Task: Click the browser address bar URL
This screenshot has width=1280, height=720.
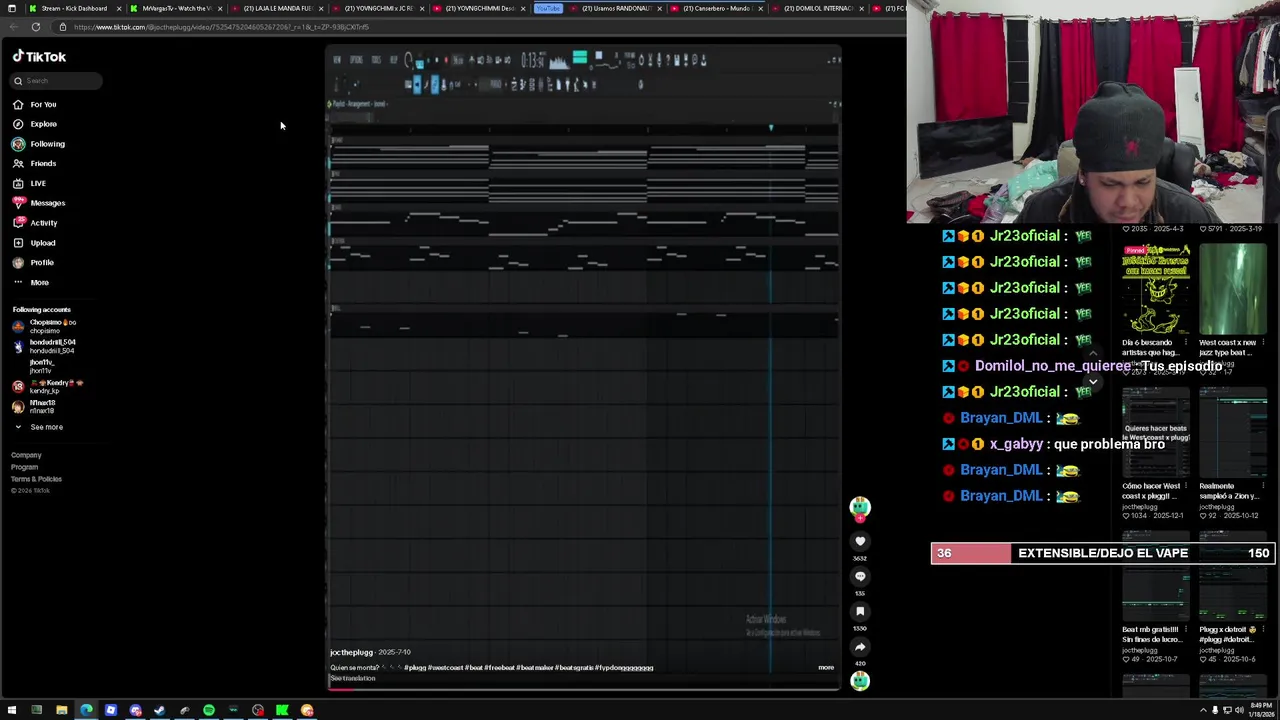Action: point(221,27)
